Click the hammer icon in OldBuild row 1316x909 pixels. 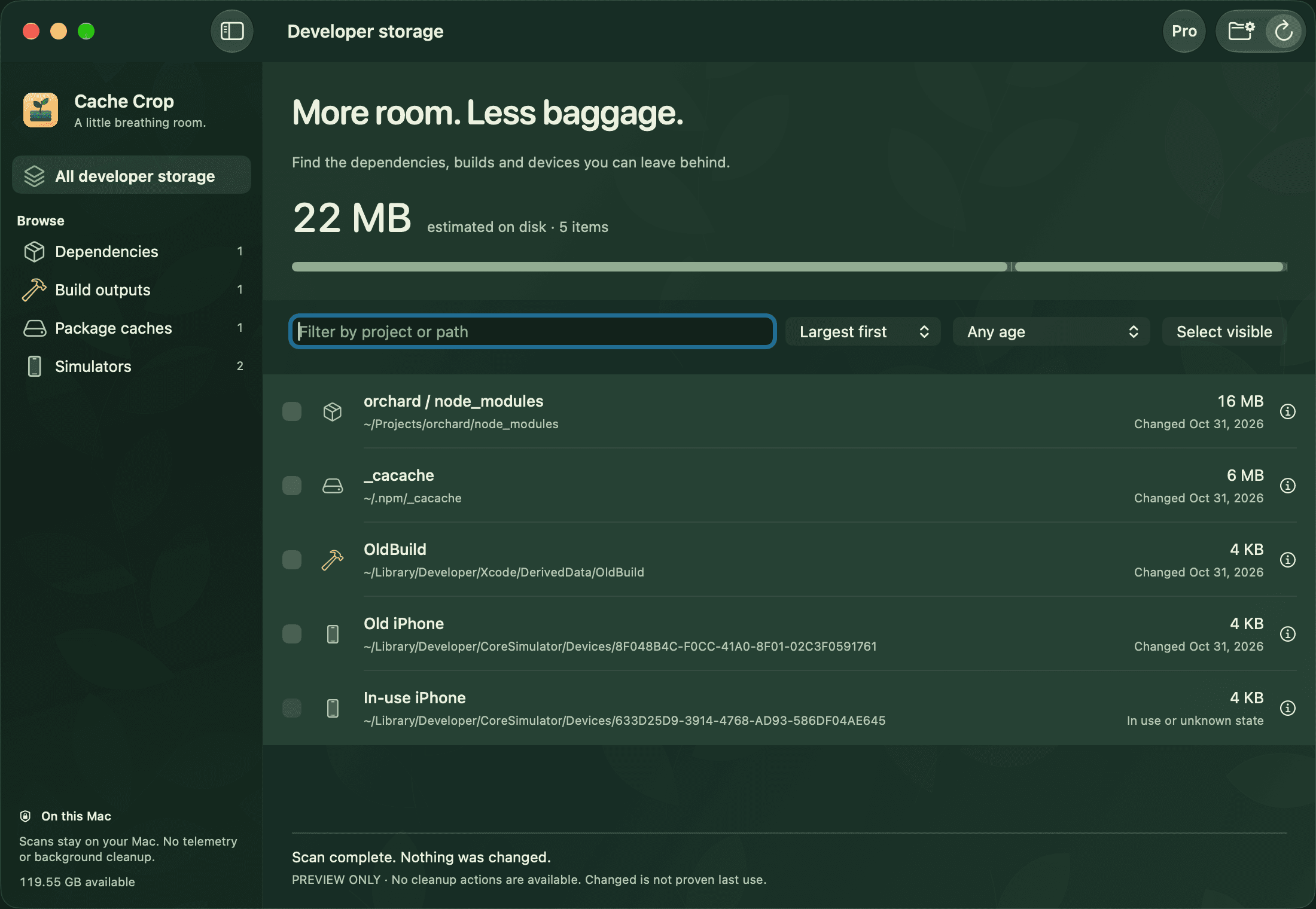pyautogui.click(x=333, y=560)
